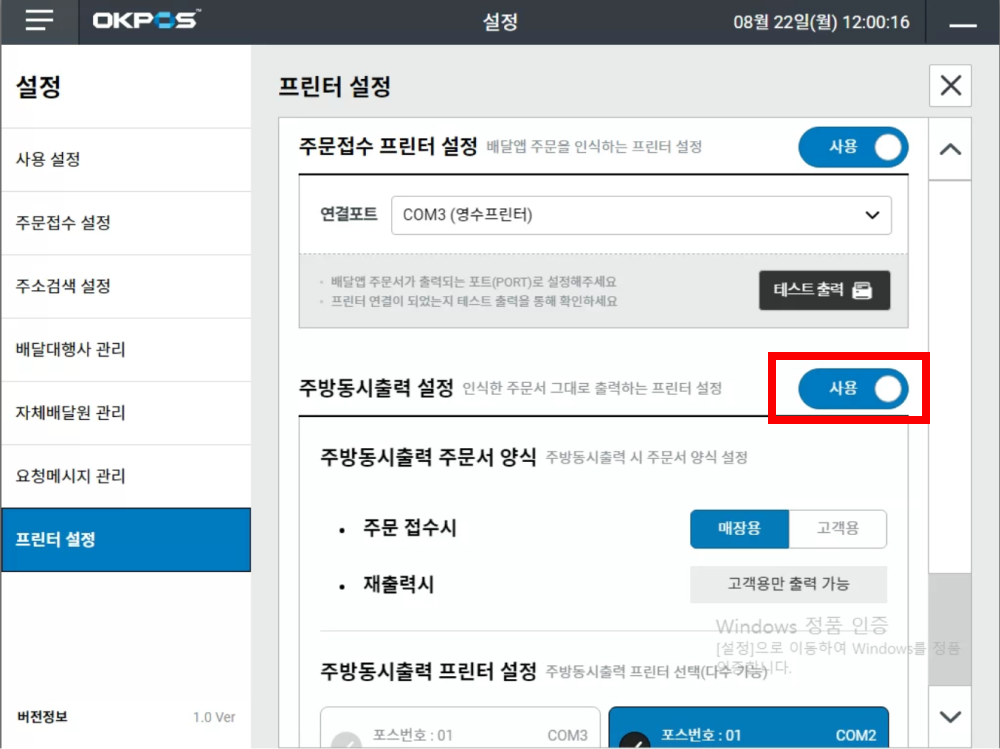Viewport: 1000px width, 749px height.
Task: Toggle 주문접수 프린터 설정 사용 switch
Action: point(853,147)
